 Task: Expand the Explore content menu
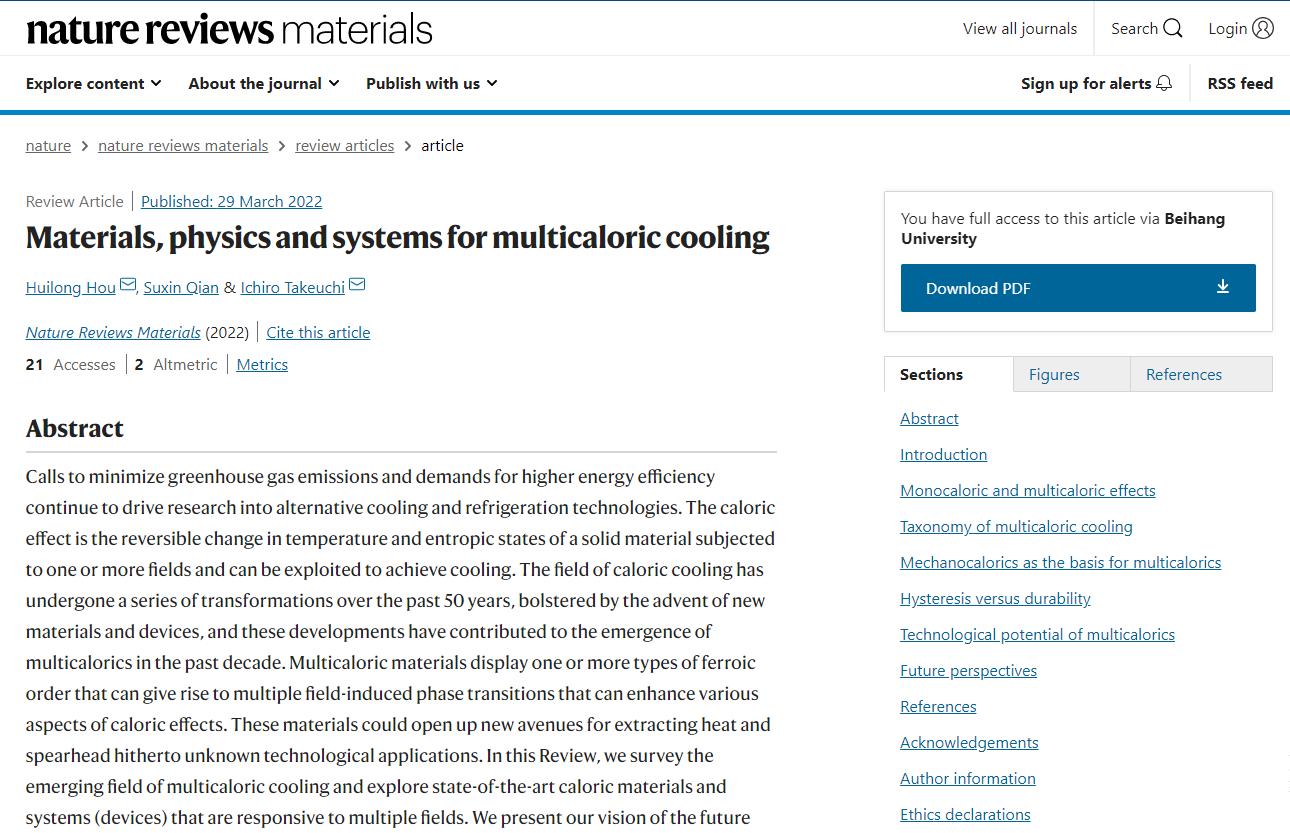[93, 83]
